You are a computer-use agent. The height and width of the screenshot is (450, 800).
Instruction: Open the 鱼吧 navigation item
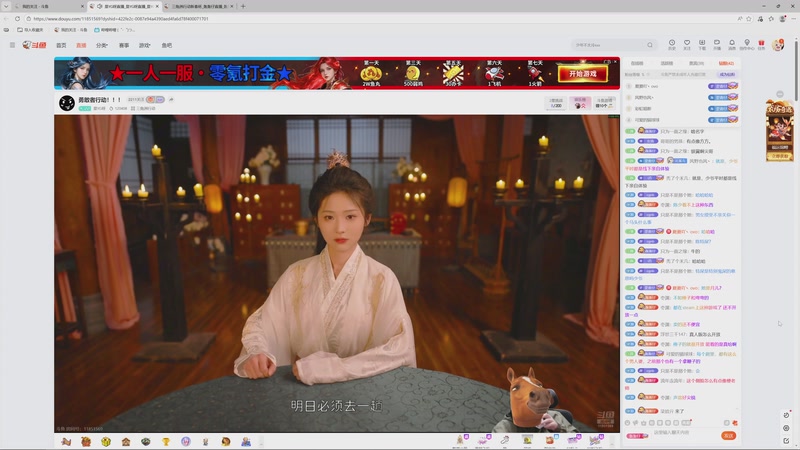167,45
